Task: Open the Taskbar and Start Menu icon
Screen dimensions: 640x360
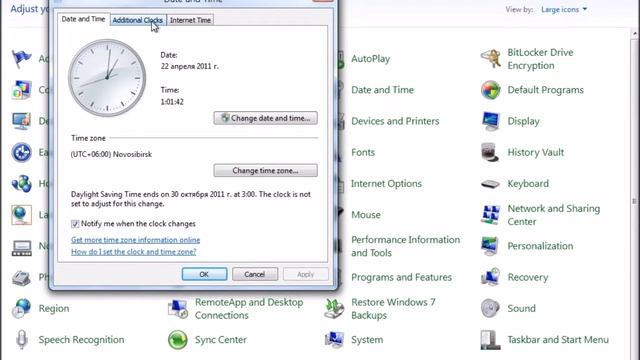Action: [x=491, y=340]
